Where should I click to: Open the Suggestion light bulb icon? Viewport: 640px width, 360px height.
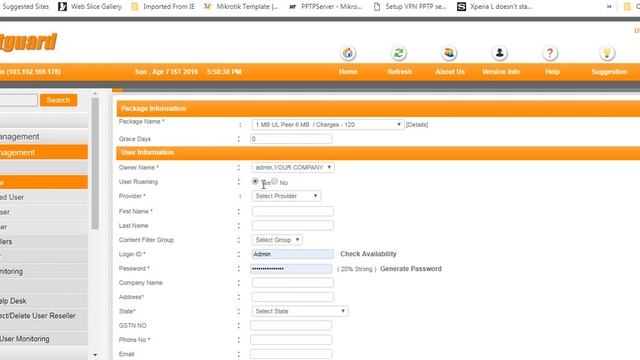(607, 53)
